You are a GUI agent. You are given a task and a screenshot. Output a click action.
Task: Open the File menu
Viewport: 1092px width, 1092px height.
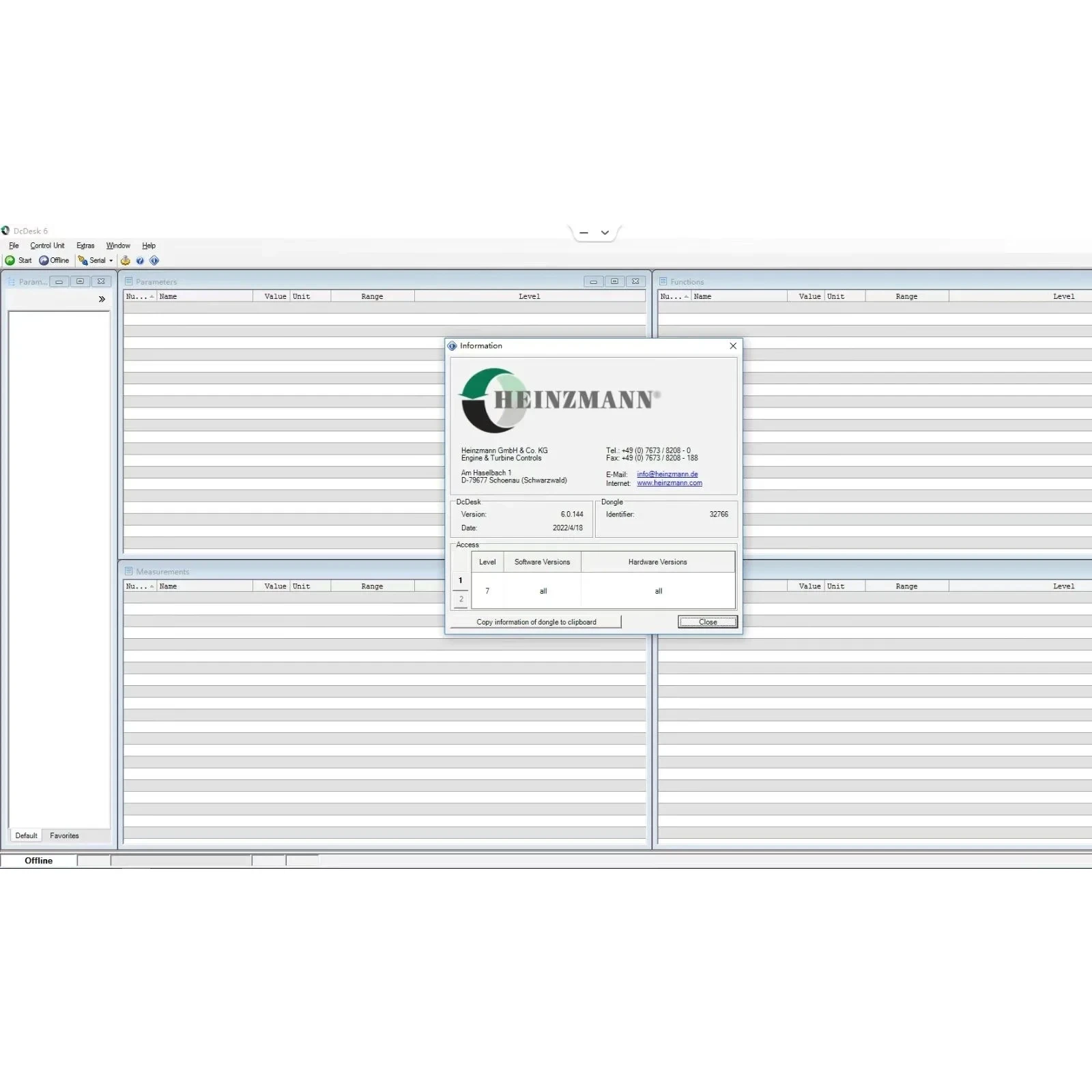pyautogui.click(x=14, y=246)
